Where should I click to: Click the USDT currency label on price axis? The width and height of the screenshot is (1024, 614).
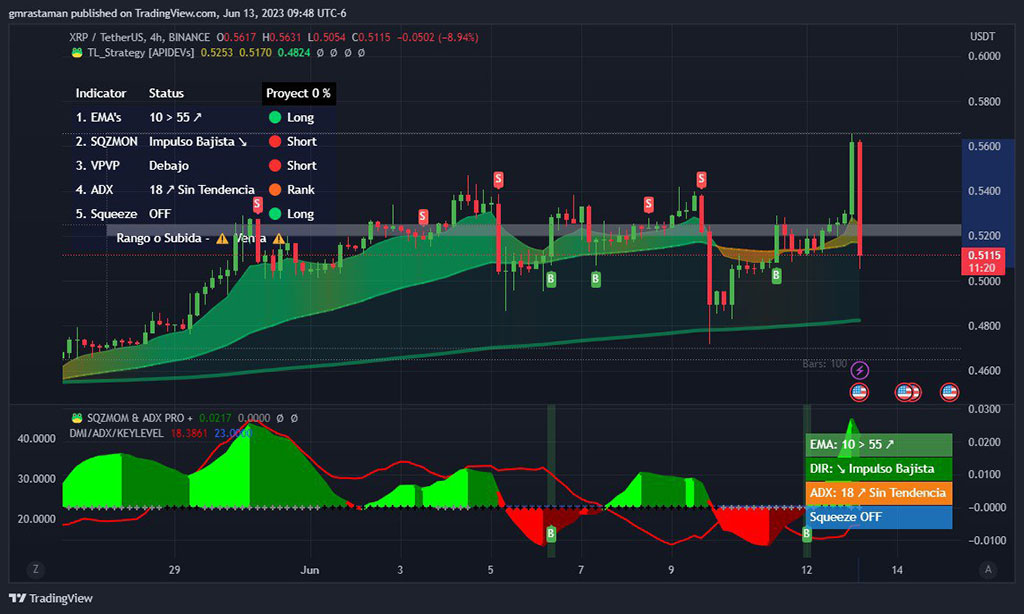982,37
